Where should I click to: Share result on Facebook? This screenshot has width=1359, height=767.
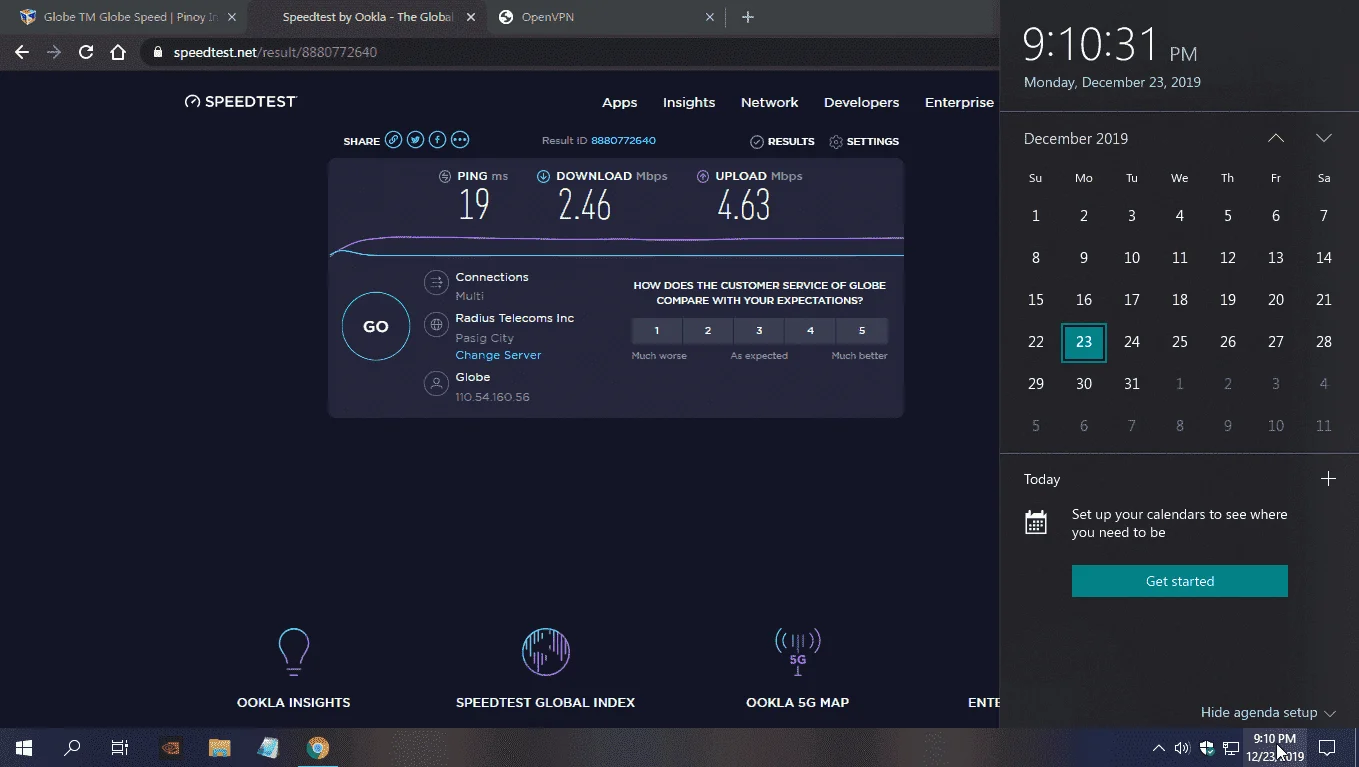[437, 141]
